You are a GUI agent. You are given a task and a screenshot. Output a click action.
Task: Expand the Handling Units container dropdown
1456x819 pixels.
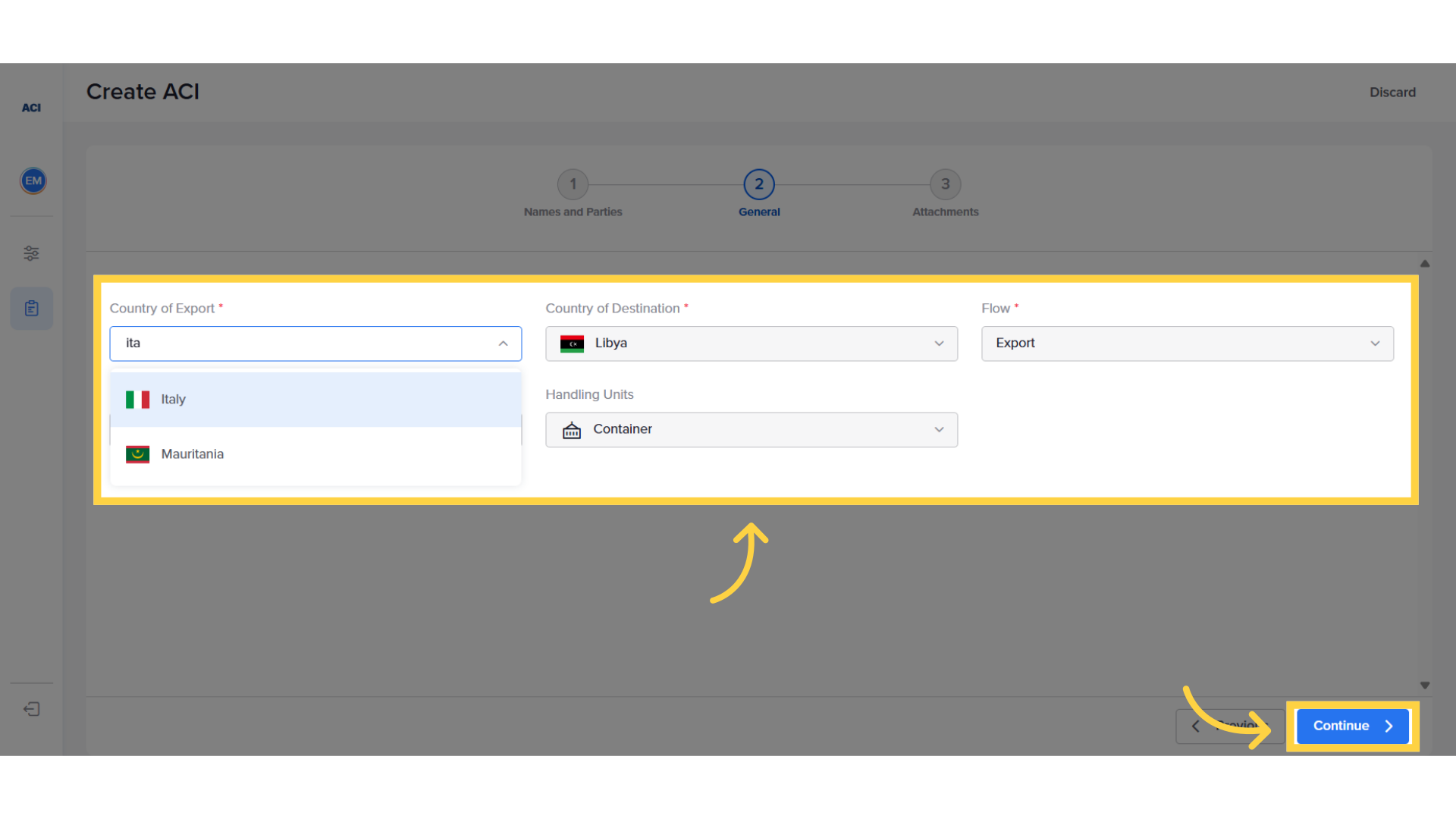click(938, 429)
